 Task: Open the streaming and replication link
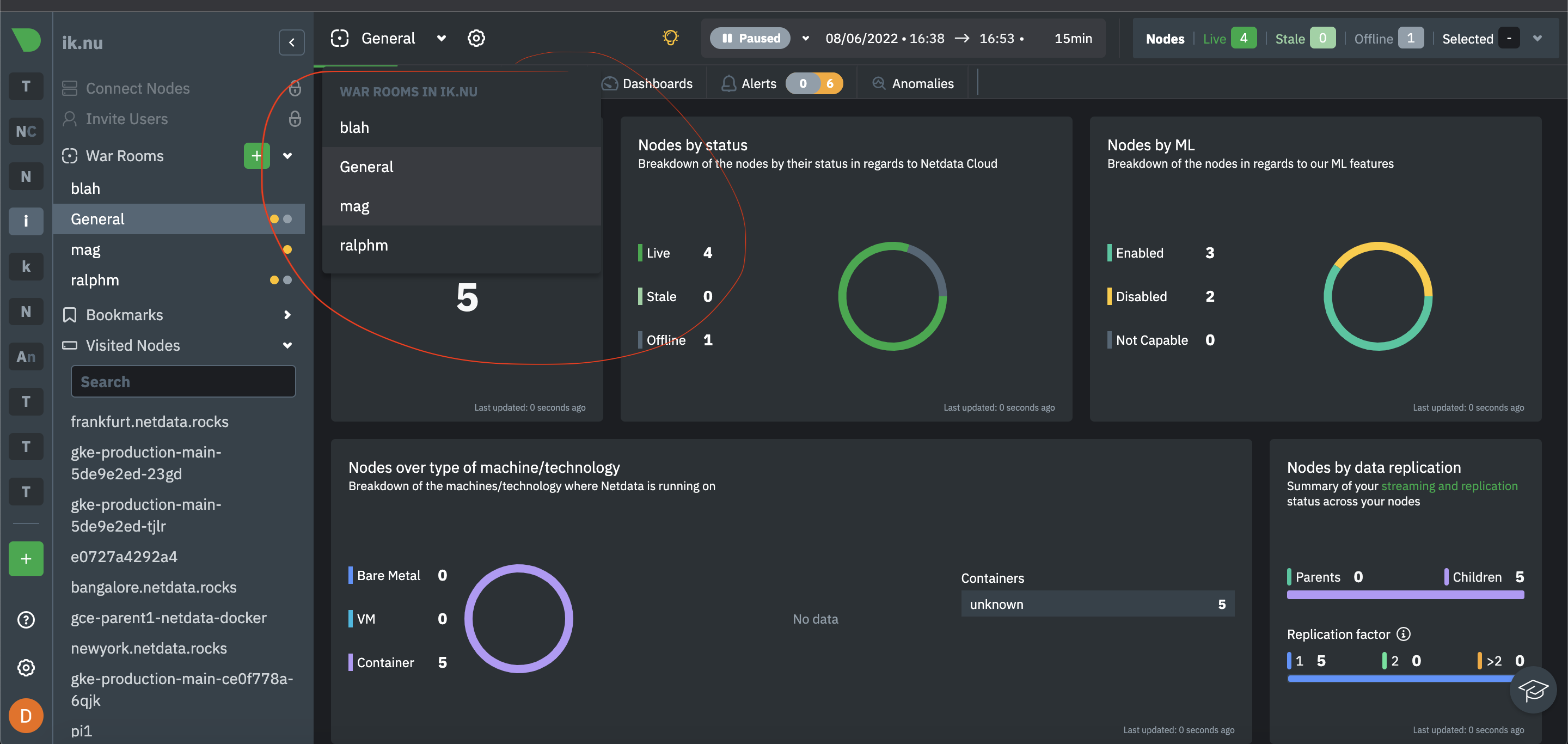point(1450,486)
